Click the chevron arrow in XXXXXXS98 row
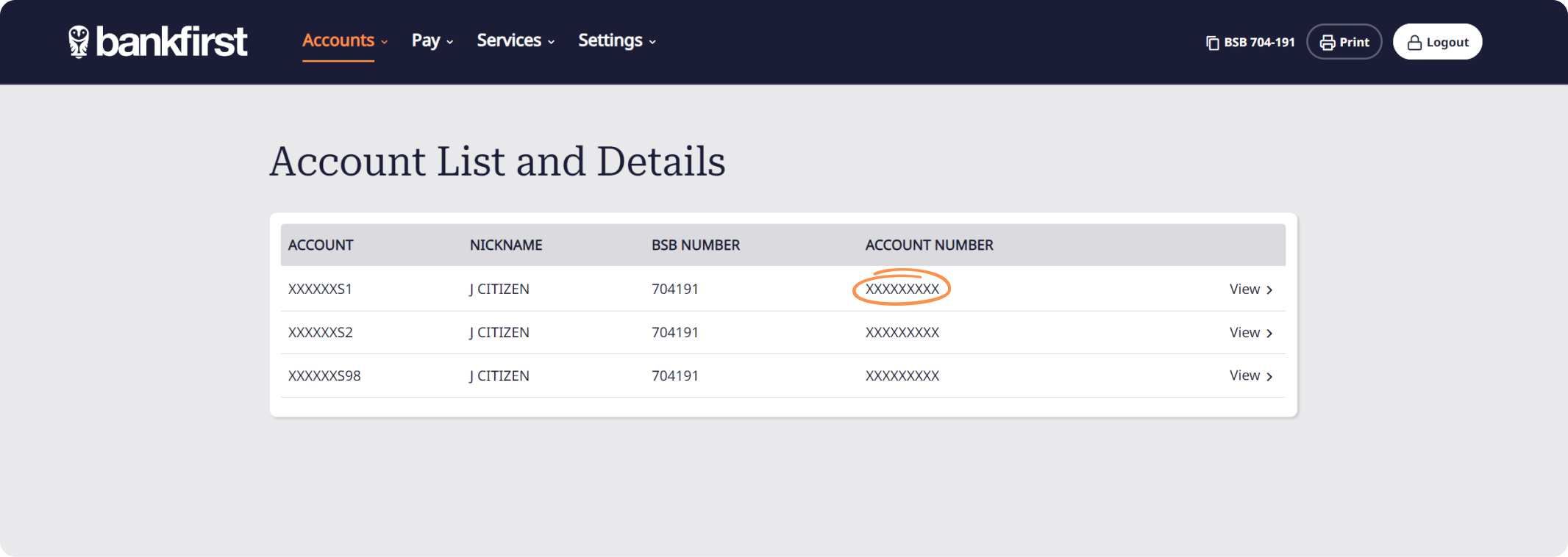This screenshot has height=557, width=1568. click(x=1269, y=376)
